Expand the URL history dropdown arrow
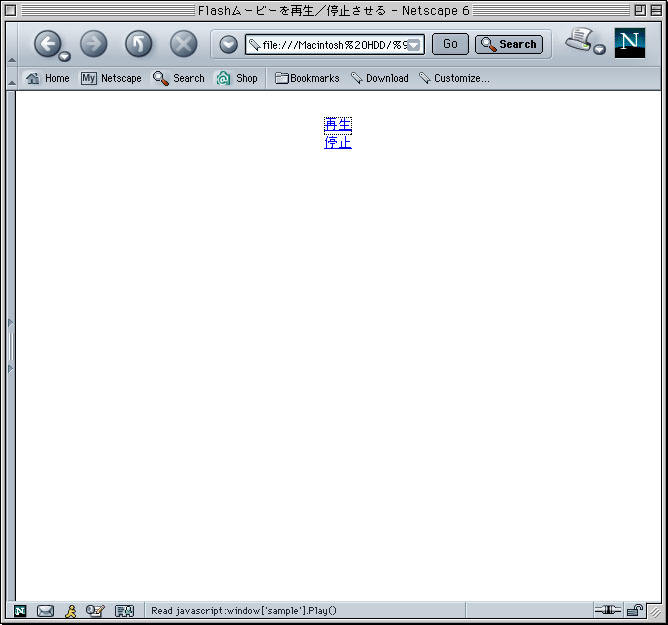668x625 pixels. [x=414, y=45]
